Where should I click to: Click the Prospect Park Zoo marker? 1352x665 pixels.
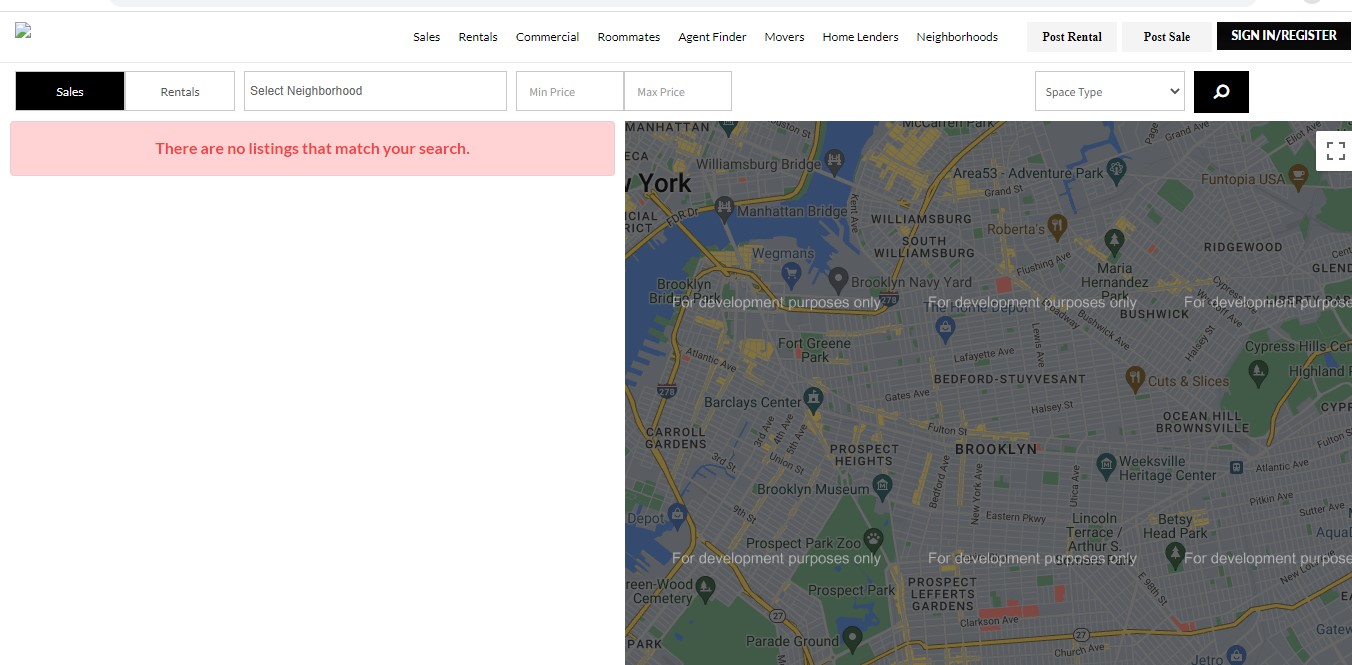(874, 539)
